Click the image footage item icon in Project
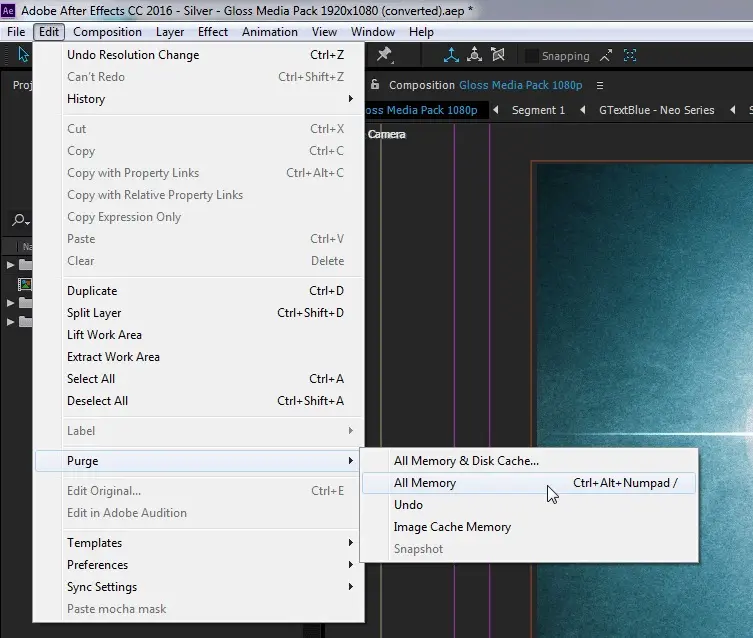The image size is (753, 638). pos(26,284)
